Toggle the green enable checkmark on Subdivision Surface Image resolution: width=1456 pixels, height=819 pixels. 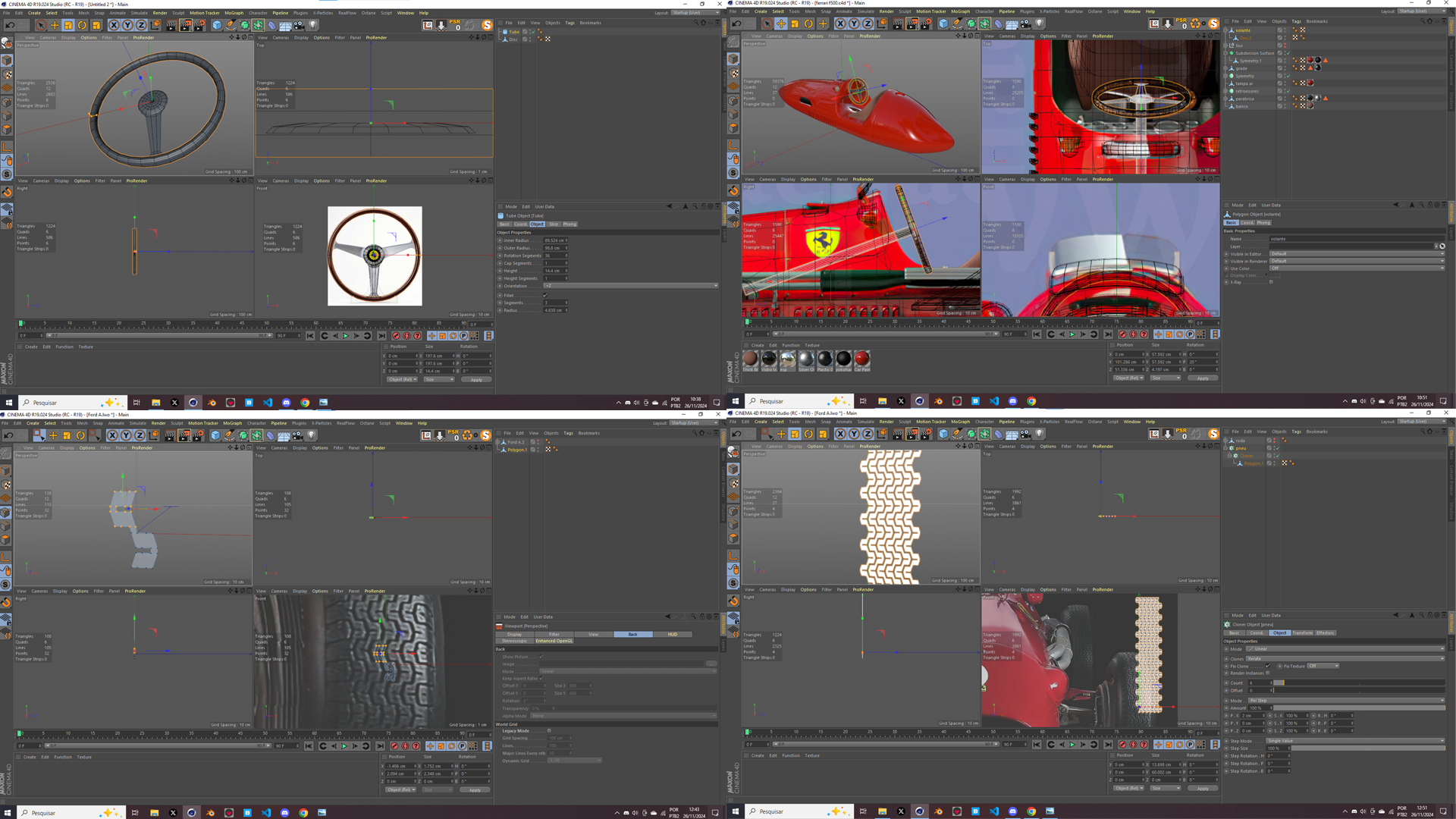(x=1288, y=53)
